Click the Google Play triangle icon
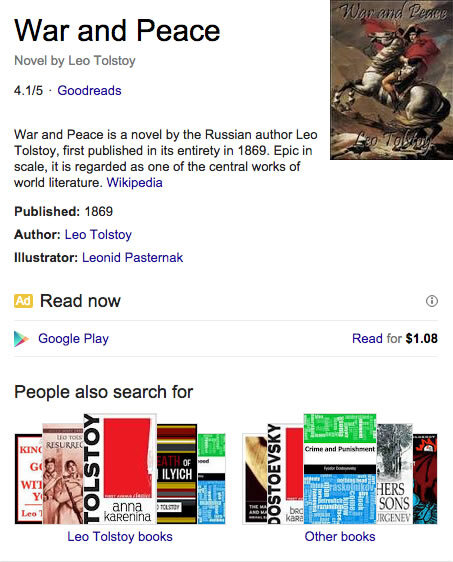Screen dimensions: 453x562 pos(21,339)
